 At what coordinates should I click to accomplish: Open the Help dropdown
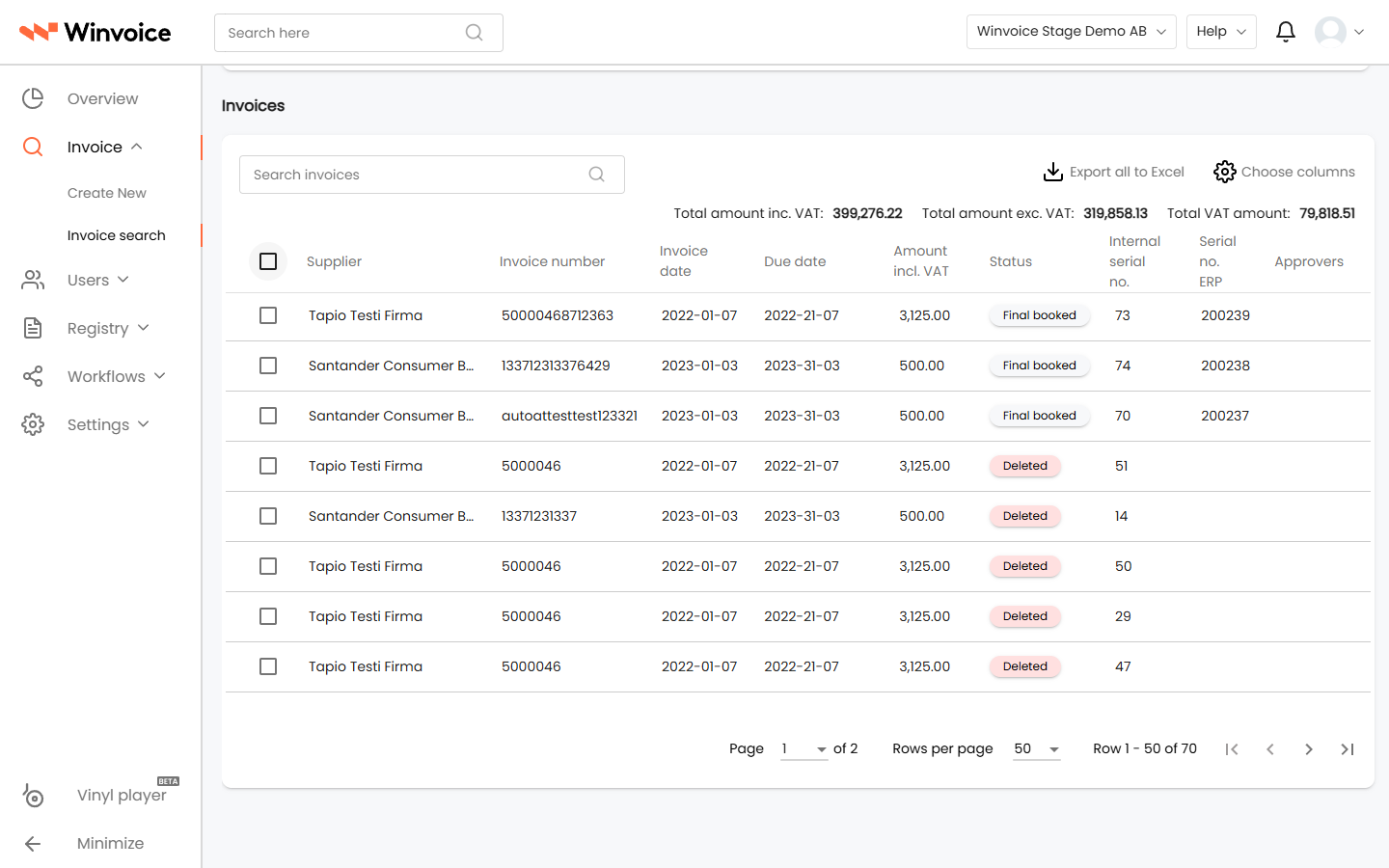(x=1221, y=32)
